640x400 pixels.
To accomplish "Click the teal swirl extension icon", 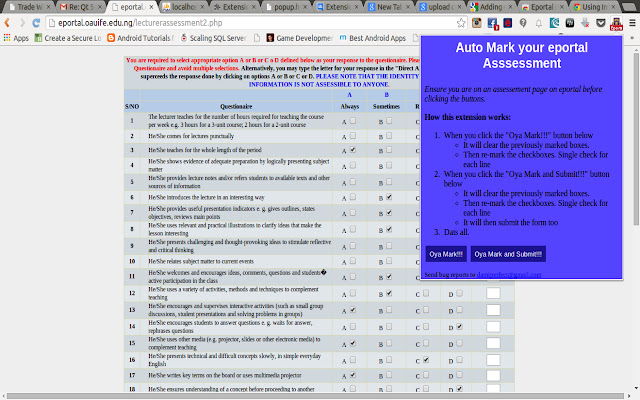I will pos(554,23).
